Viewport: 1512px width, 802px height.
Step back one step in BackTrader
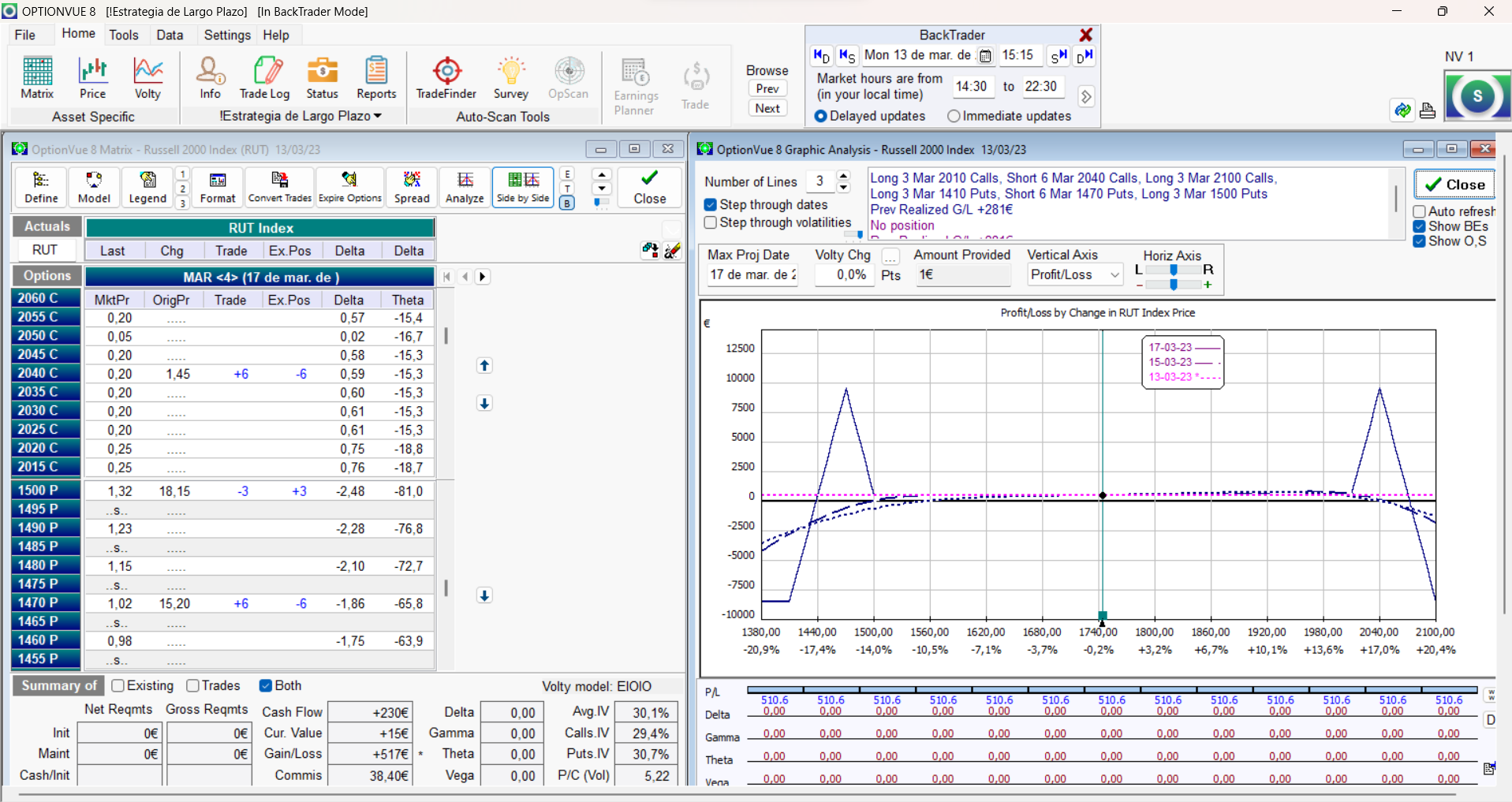tap(847, 56)
